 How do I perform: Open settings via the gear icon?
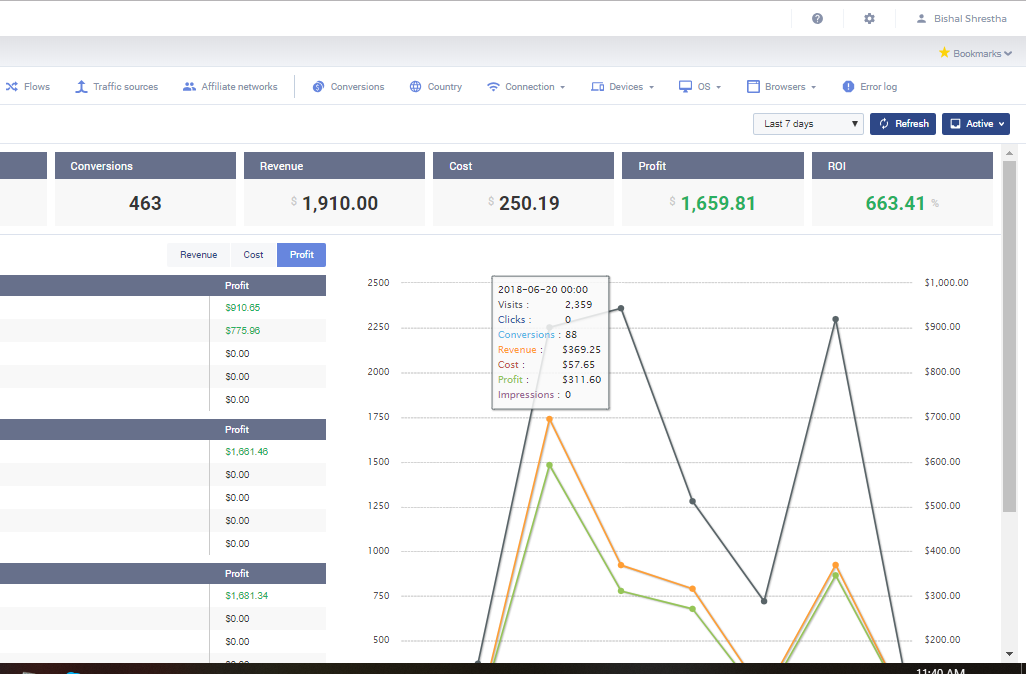tap(869, 18)
